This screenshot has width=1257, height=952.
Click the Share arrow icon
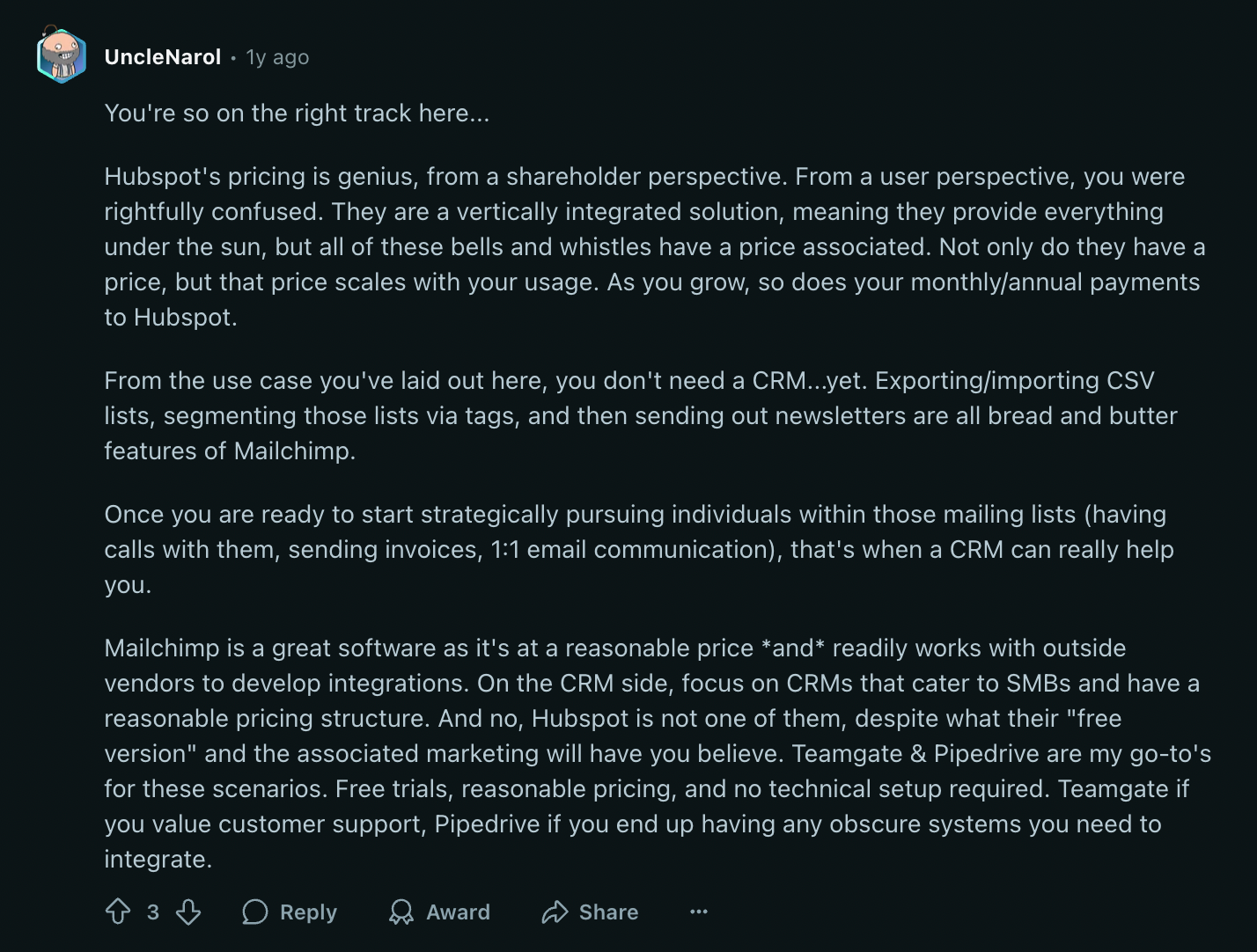point(555,912)
